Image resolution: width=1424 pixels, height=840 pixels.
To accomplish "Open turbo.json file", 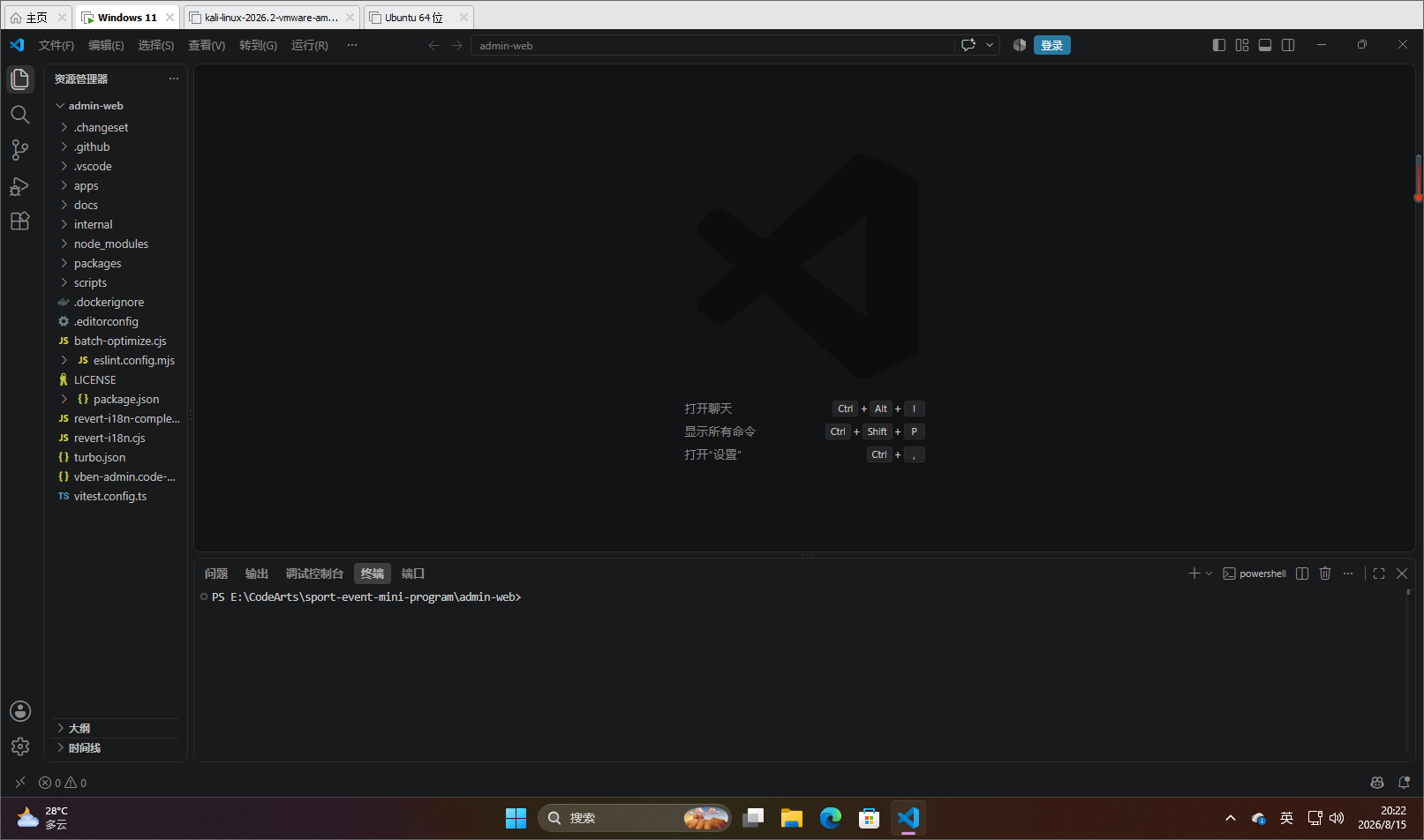I will click(117, 458).
